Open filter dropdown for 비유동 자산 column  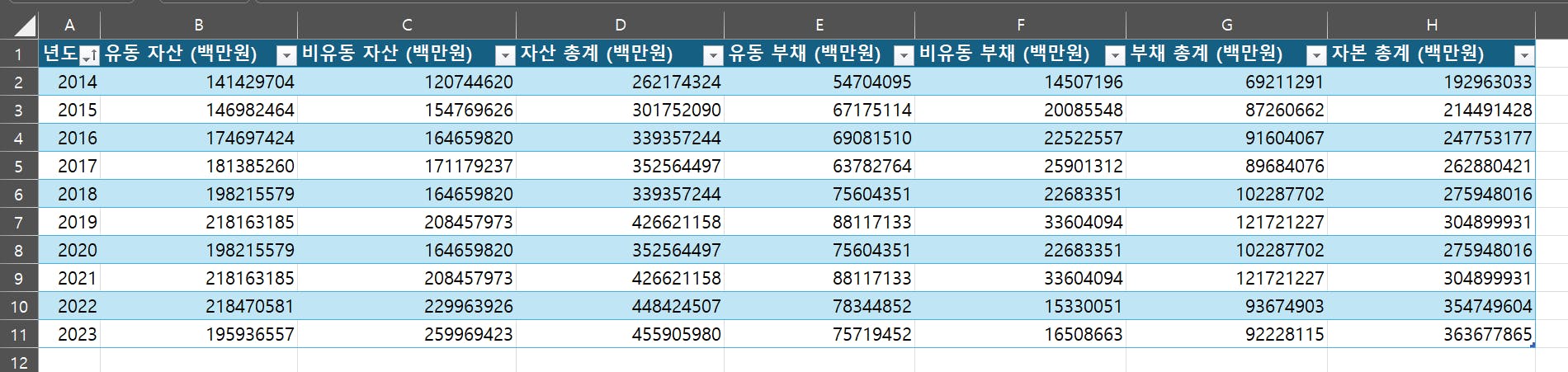click(505, 55)
